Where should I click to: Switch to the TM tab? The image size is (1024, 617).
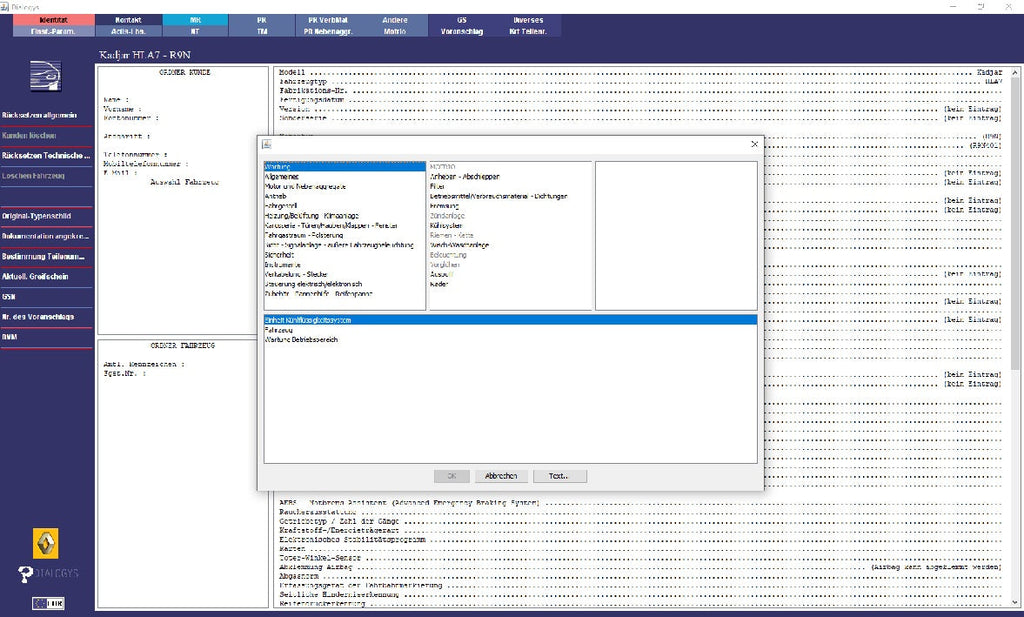click(x=262, y=31)
